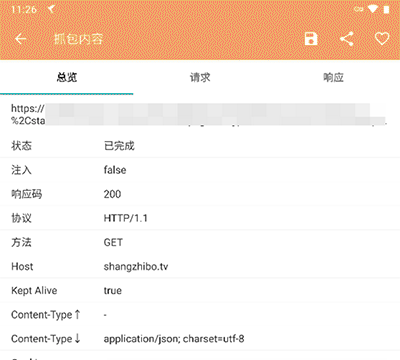Select the response code 200 value
The width and height of the screenshot is (400, 360).
pyautogui.click(x=112, y=194)
